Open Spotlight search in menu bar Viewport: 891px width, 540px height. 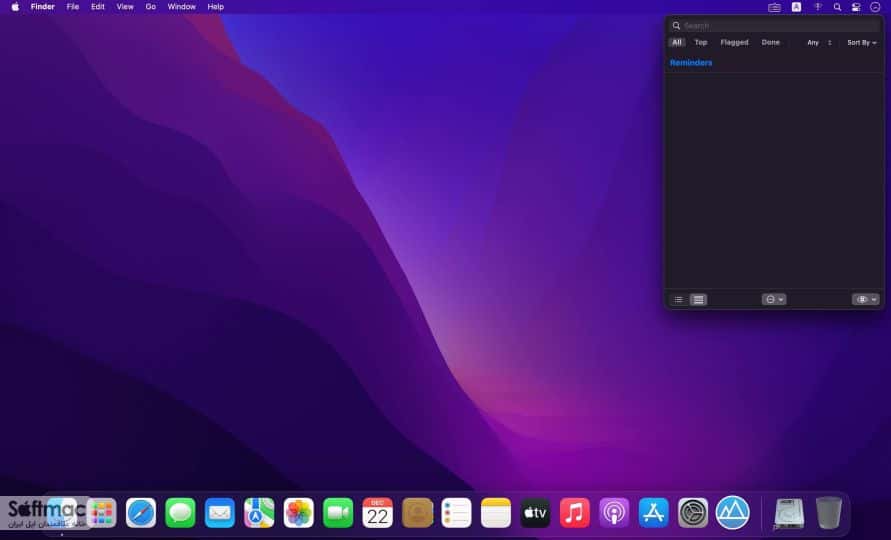click(837, 7)
